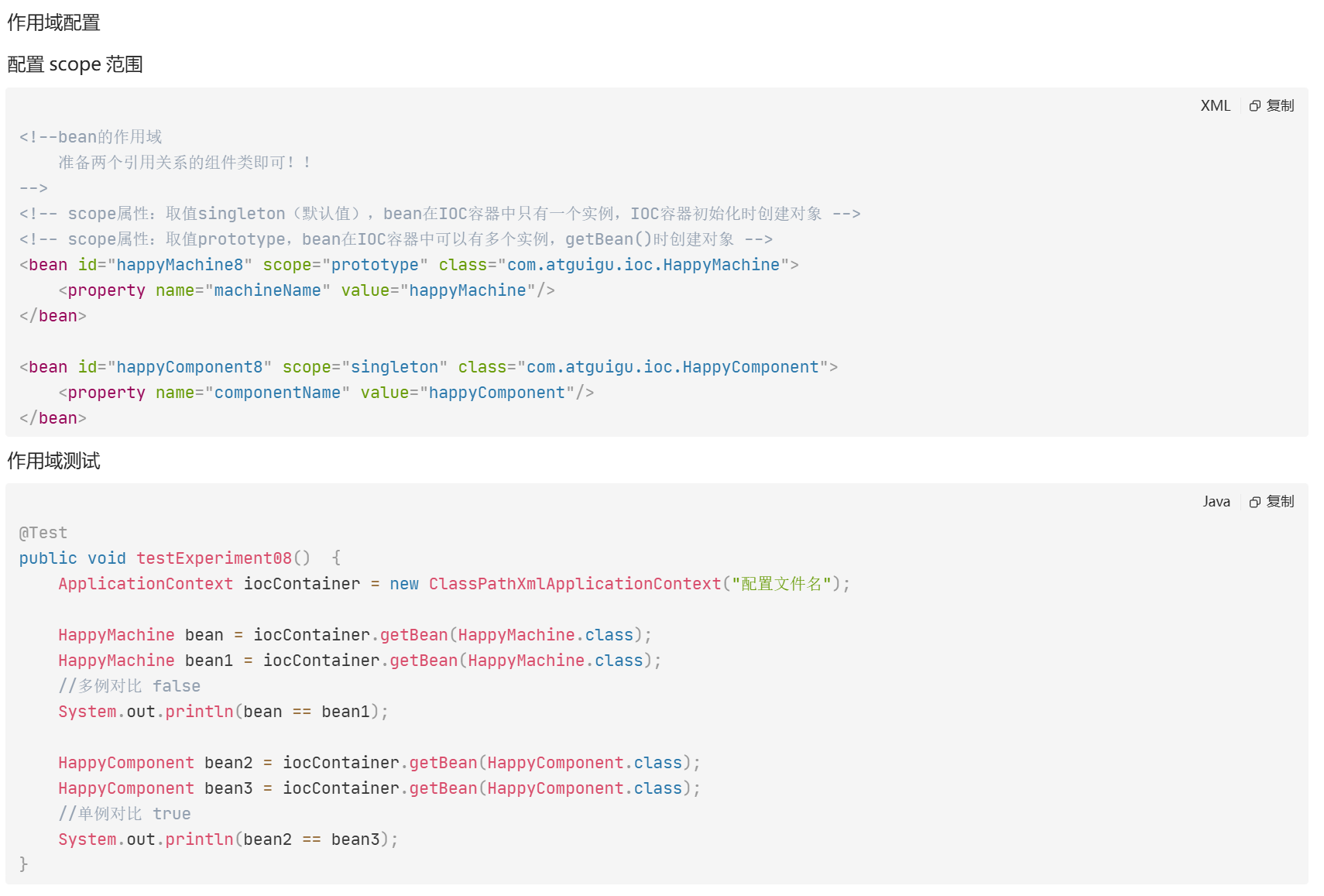Click the 复制 text in Java block

[x=1280, y=502]
